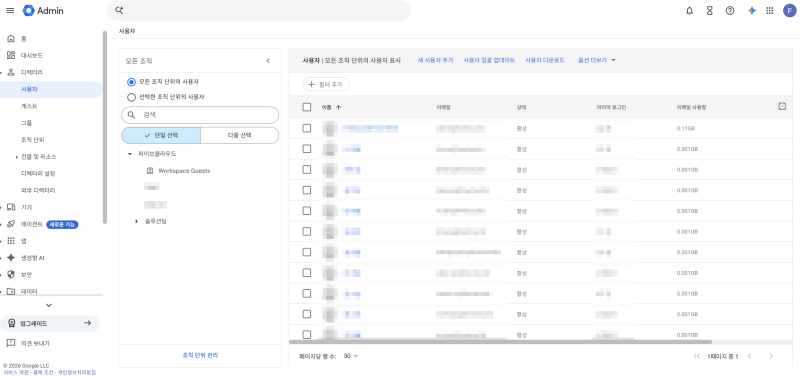Open the help question mark icon
The height and width of the screenshot is (376, 800).
730,11
